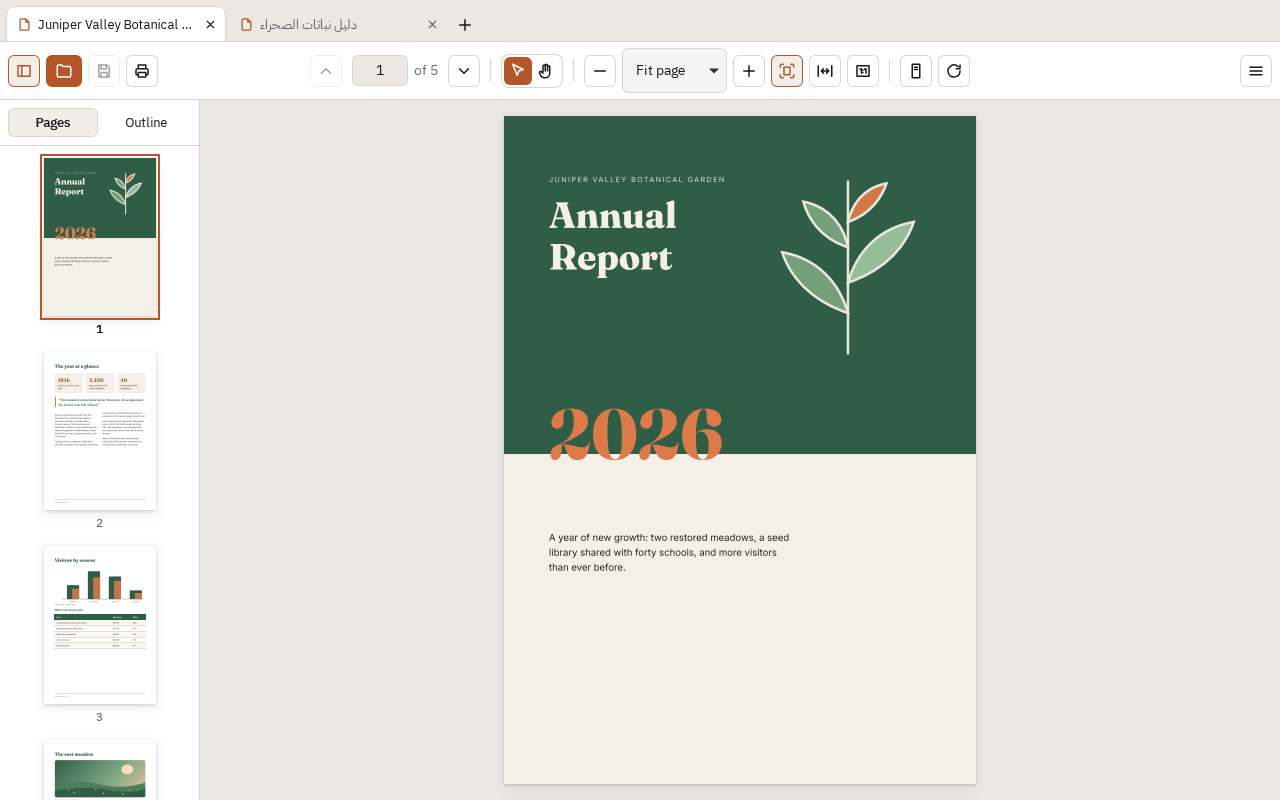This screenshot has width=1280, height=800.
Task: Set actual size 1:1 zoom icon
Action: 863,71
